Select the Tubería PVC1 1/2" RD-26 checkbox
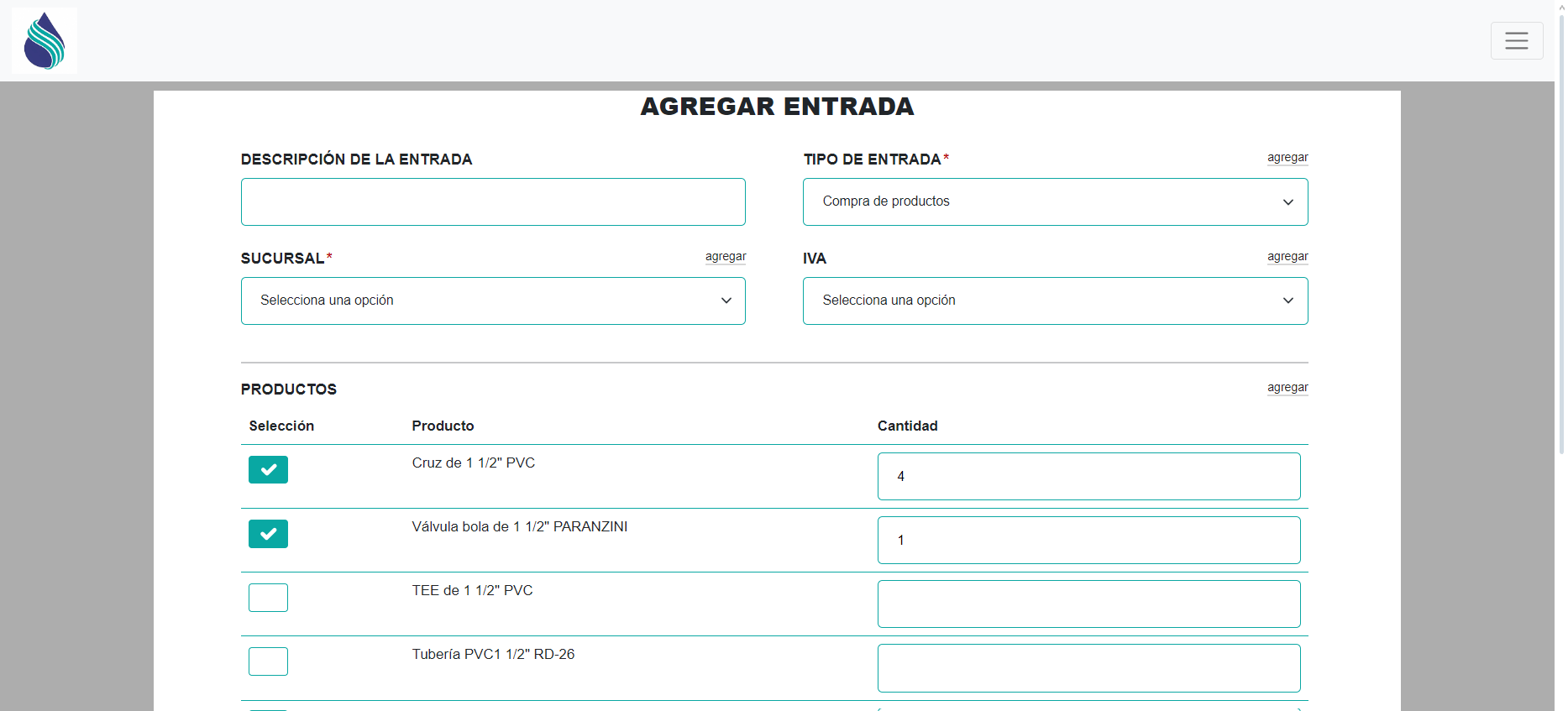The width and height of the screenshot is (1568, 711). 268,661
